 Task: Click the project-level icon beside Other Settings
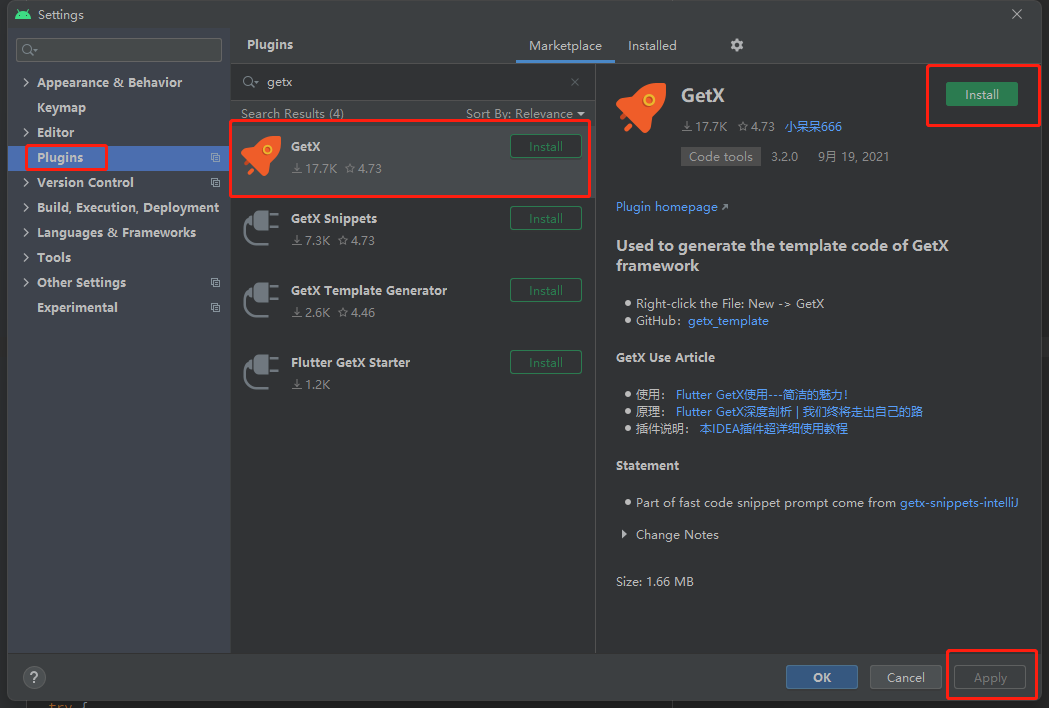point(215,282)
